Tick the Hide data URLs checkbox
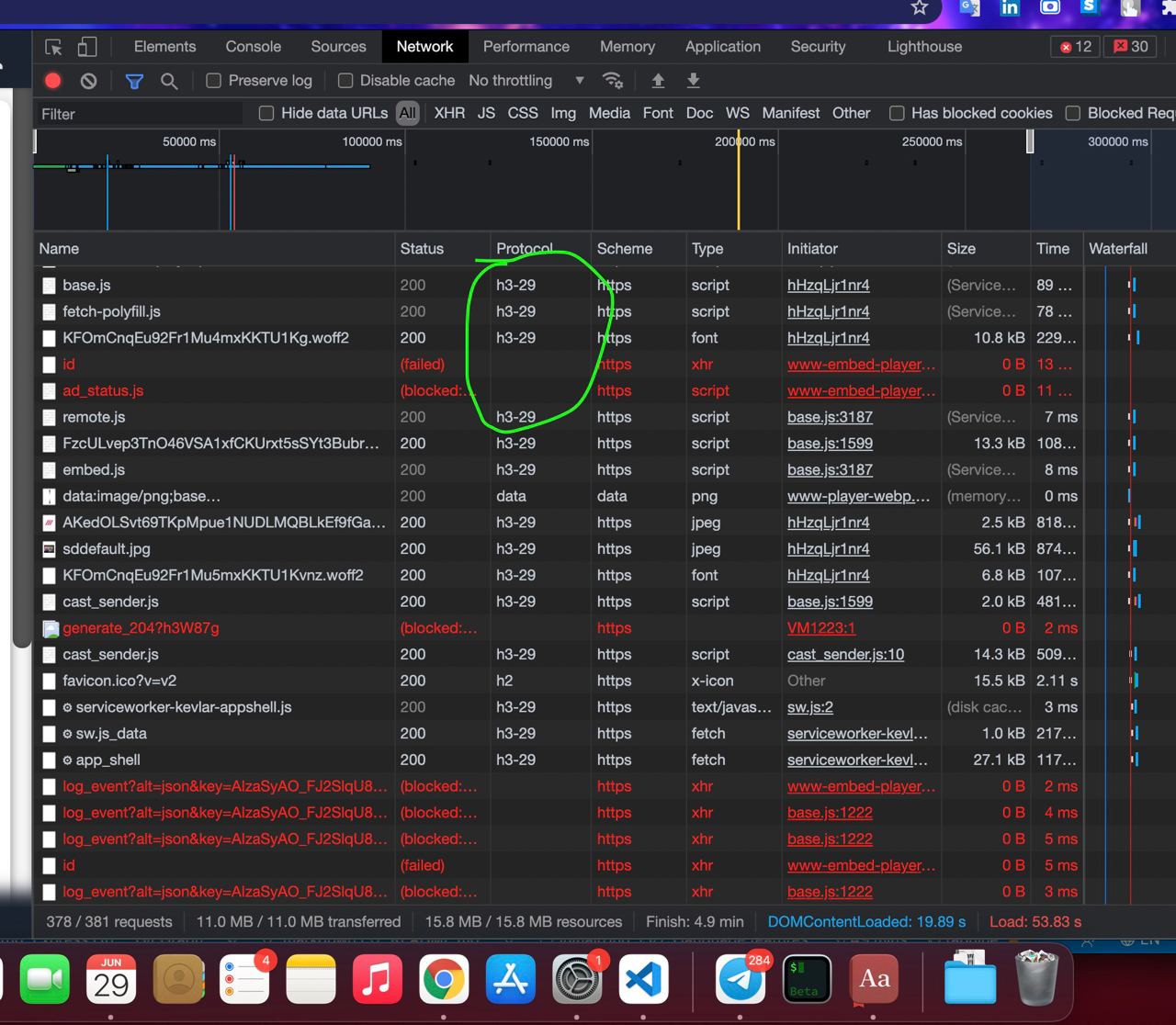 pos(266,113)
